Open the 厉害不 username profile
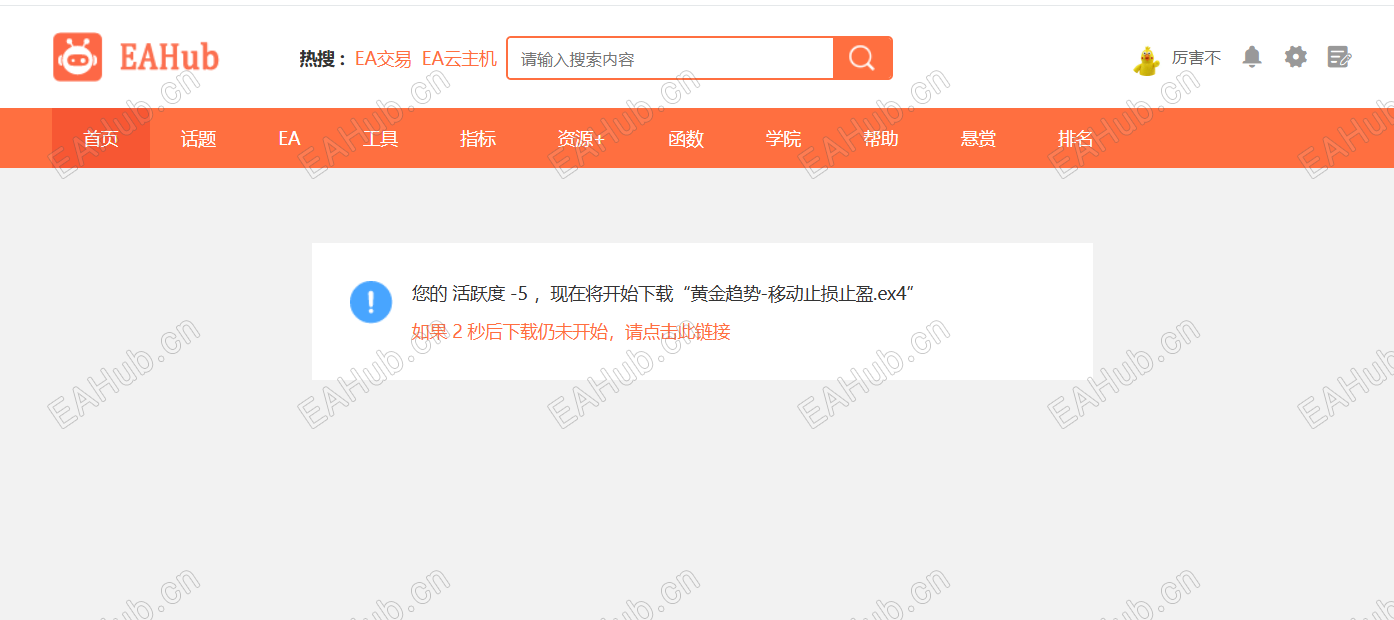This screenshot has height=620, width=1394. click(1196, 59)
